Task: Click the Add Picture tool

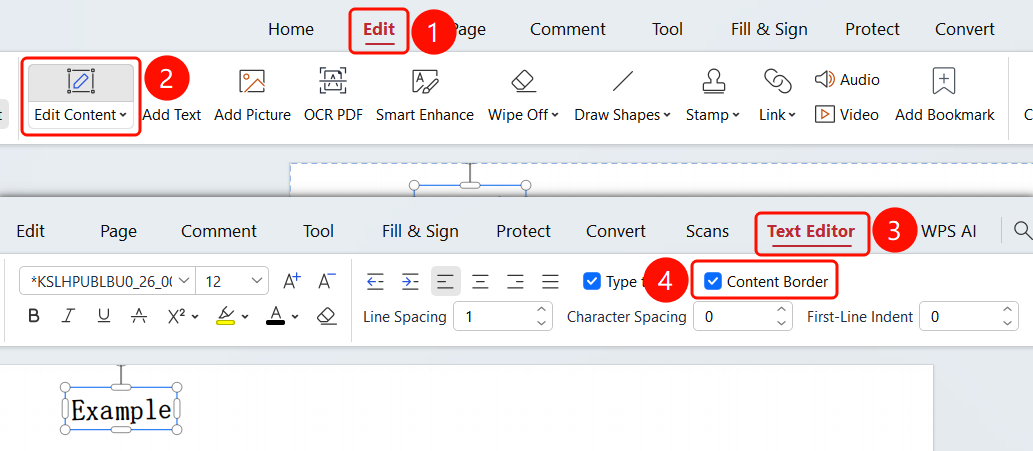Action: tap(252, 97)
